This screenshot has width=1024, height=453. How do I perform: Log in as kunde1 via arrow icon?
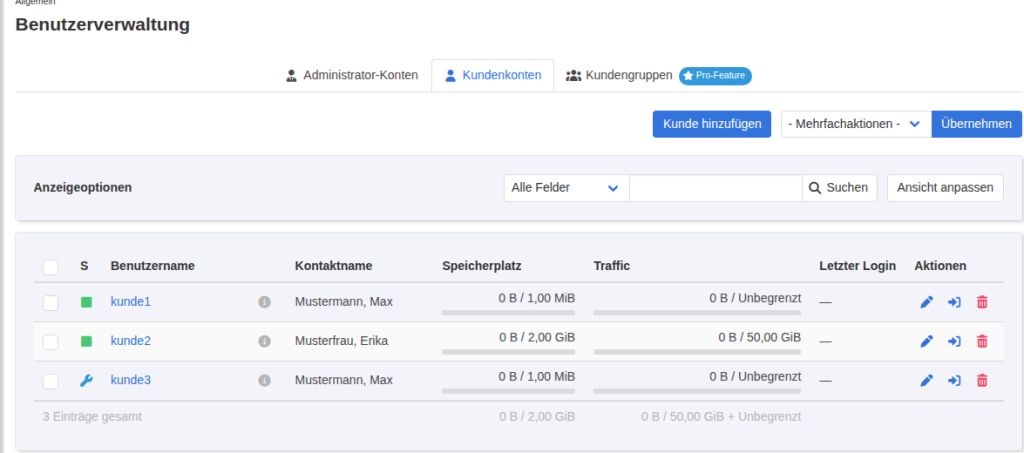954,302
